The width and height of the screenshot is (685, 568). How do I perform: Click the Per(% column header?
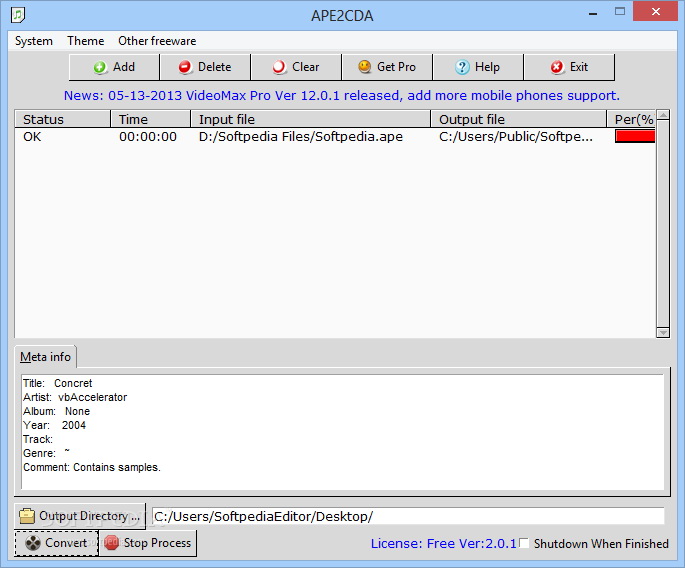click(x=631, y=119)
